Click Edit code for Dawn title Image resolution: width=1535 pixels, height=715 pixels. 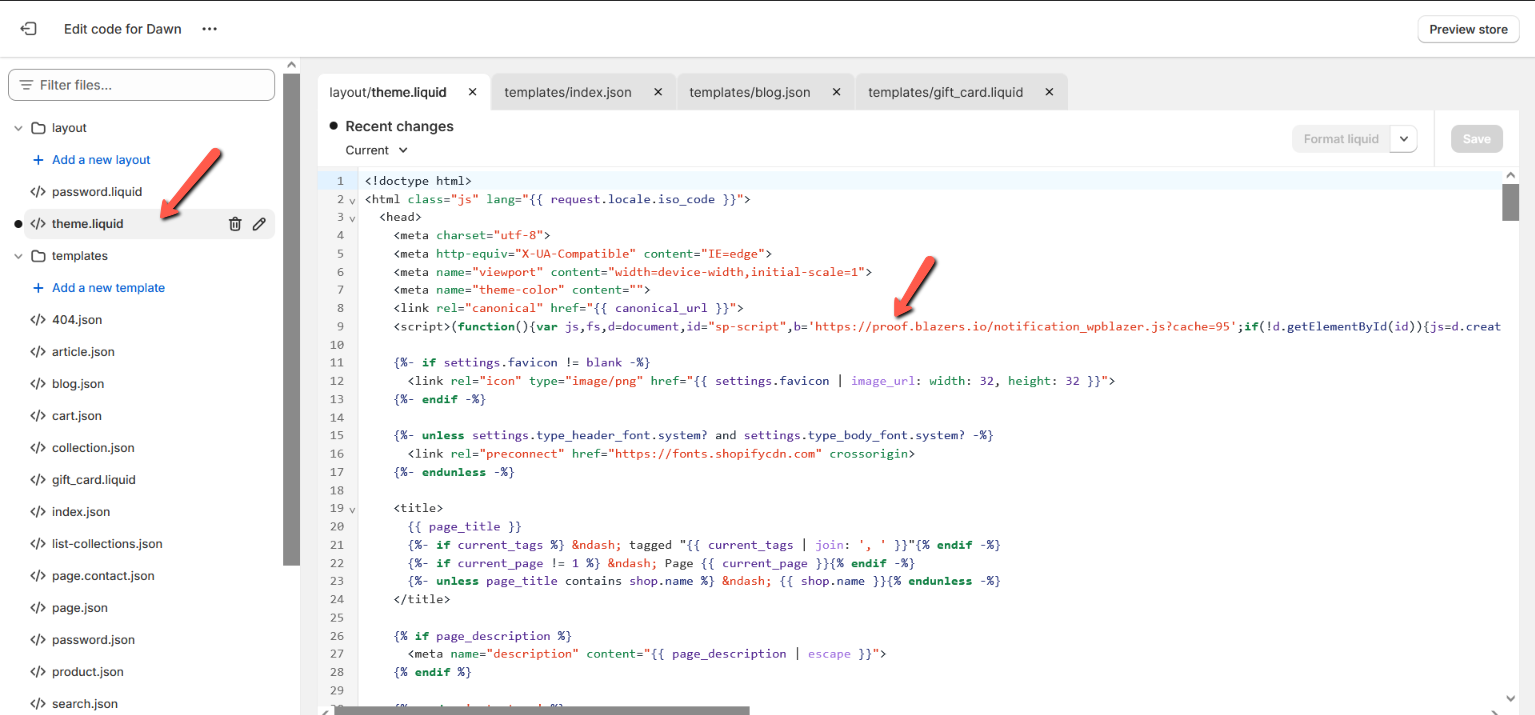click(x=123, y=29)
